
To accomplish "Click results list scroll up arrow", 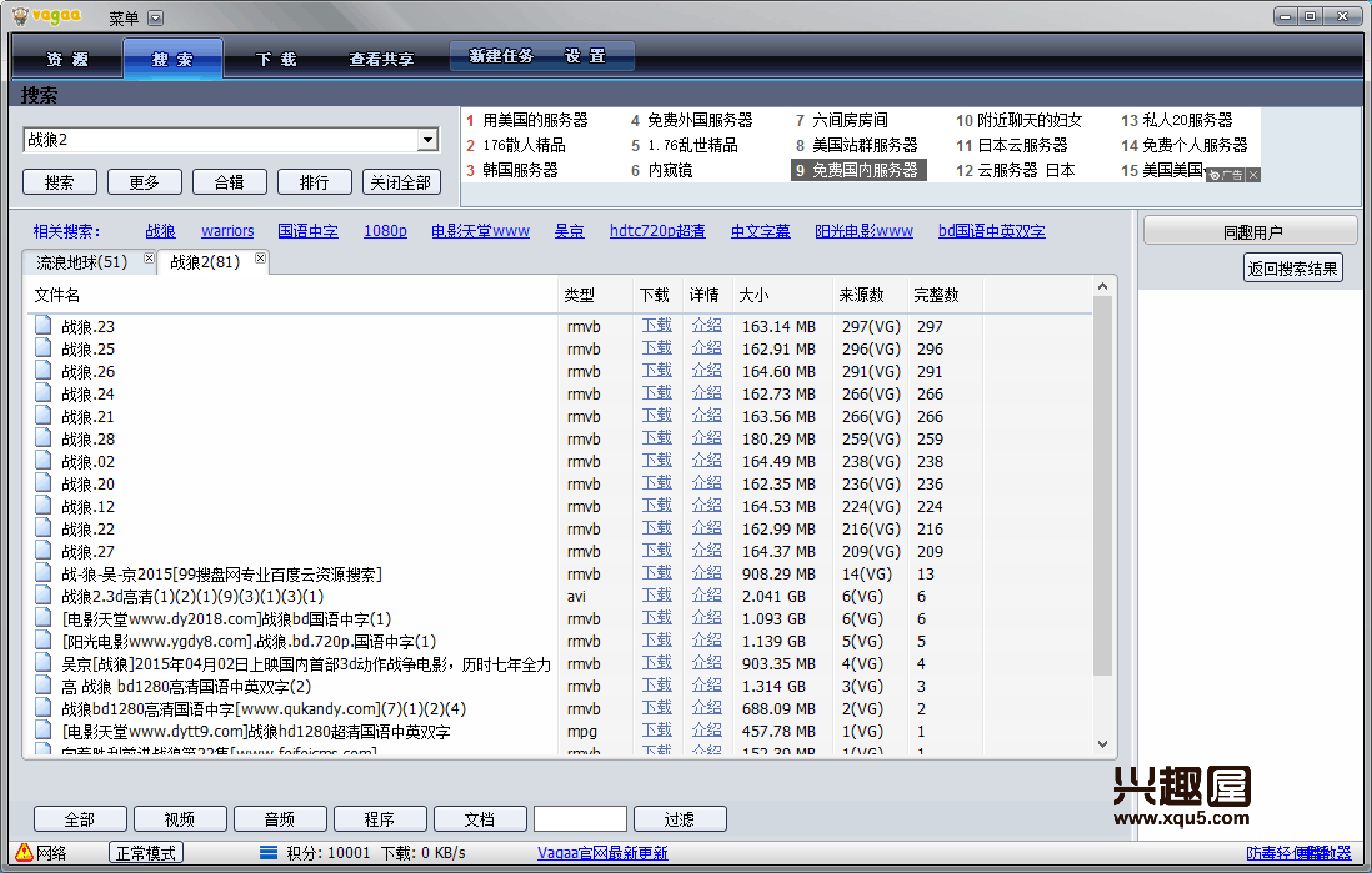I will coord(1103,287).
